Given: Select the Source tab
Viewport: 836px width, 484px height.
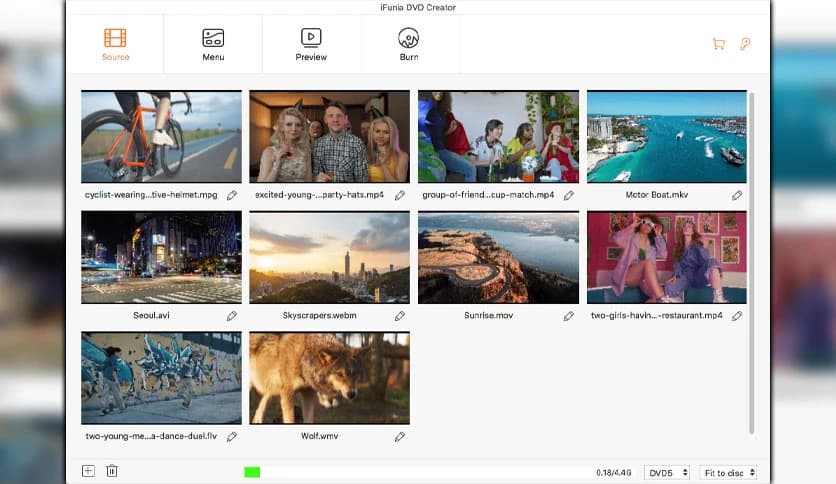Looking at the screenshot, I should coord(115,44).
